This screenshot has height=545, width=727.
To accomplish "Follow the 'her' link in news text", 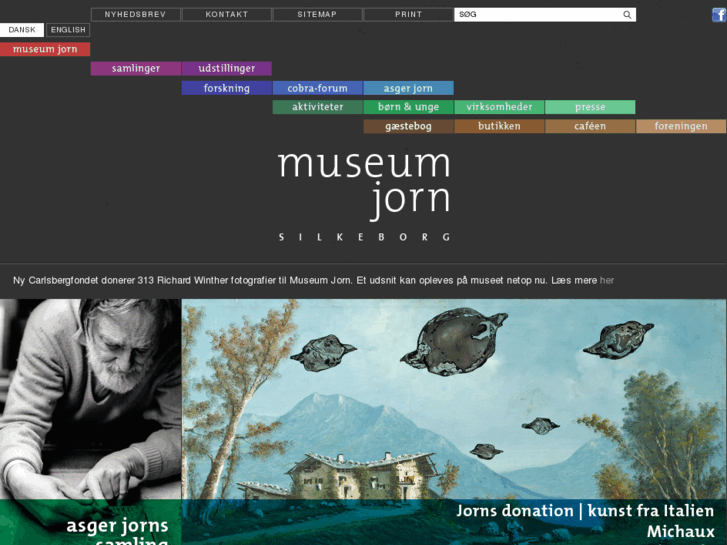I will 606,281.
